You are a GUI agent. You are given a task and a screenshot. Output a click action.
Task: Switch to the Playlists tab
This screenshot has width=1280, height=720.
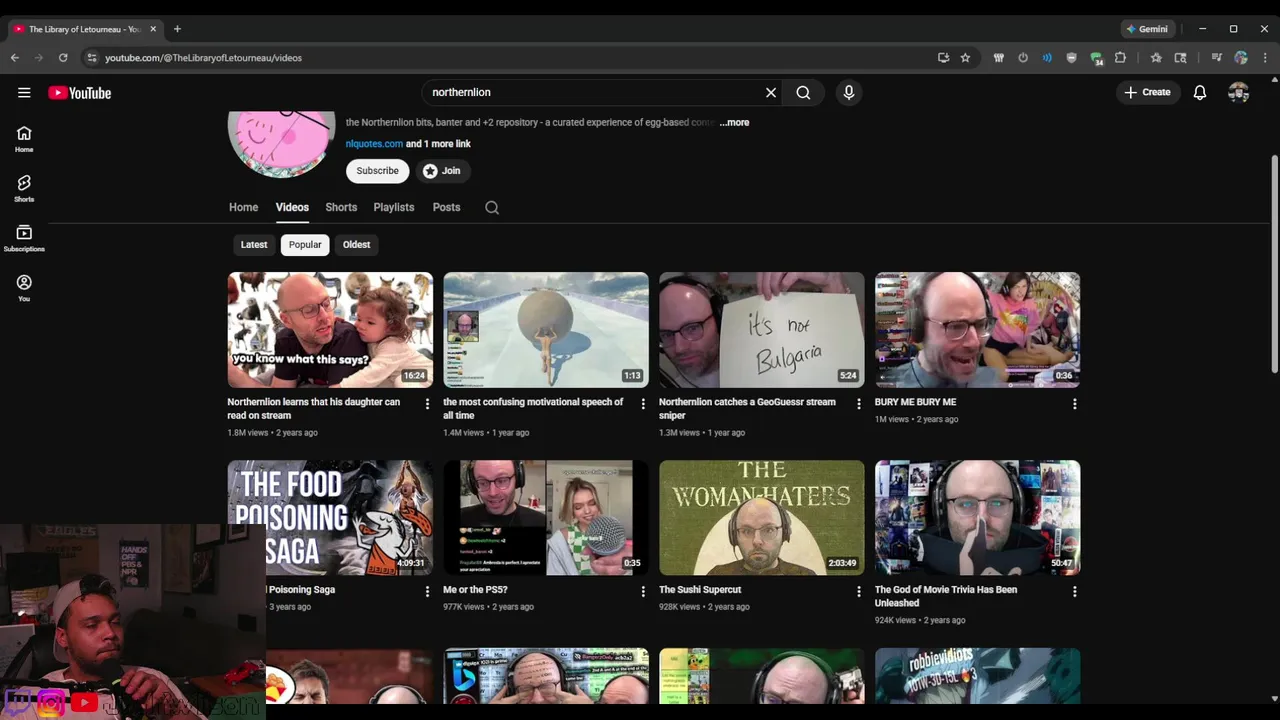pos(394,208)
